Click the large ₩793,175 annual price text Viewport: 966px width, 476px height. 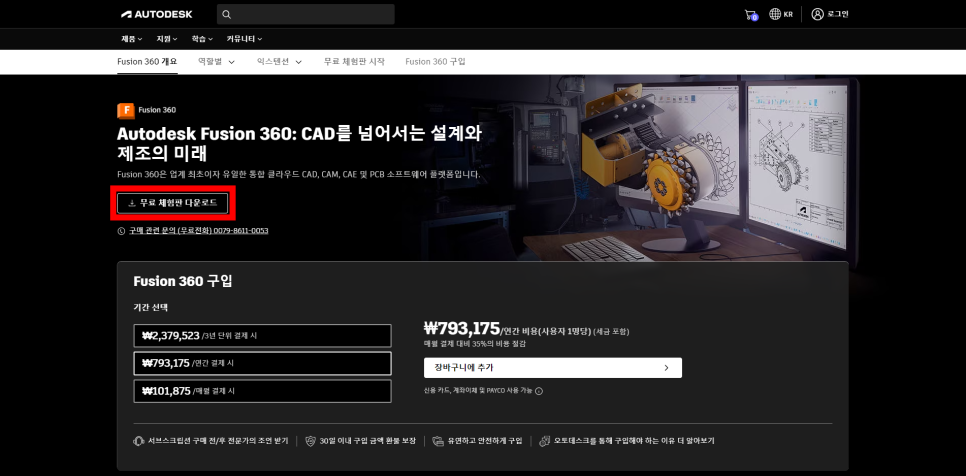point(461,328)
